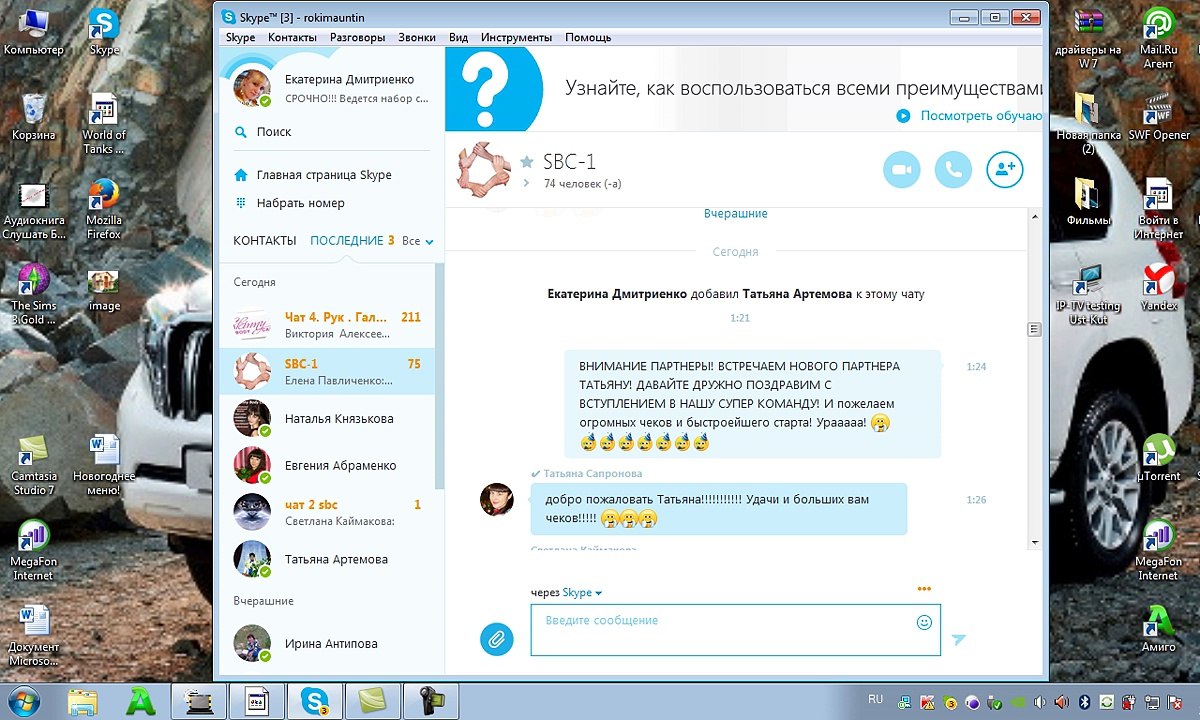
Task: Open conversation with Евгения Абраменко
Action: 328,466
